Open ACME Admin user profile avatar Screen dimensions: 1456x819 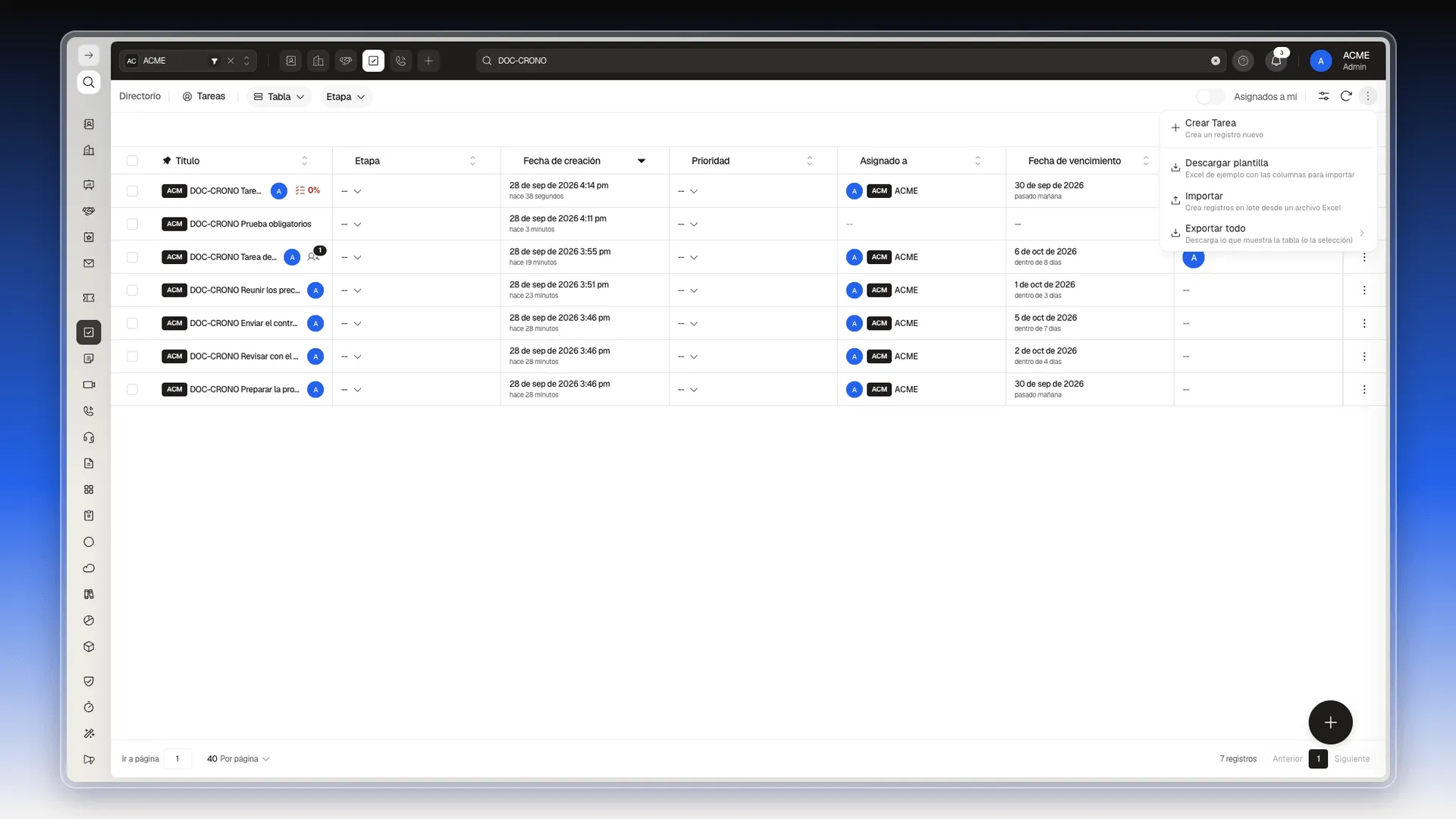point(1321,61)
